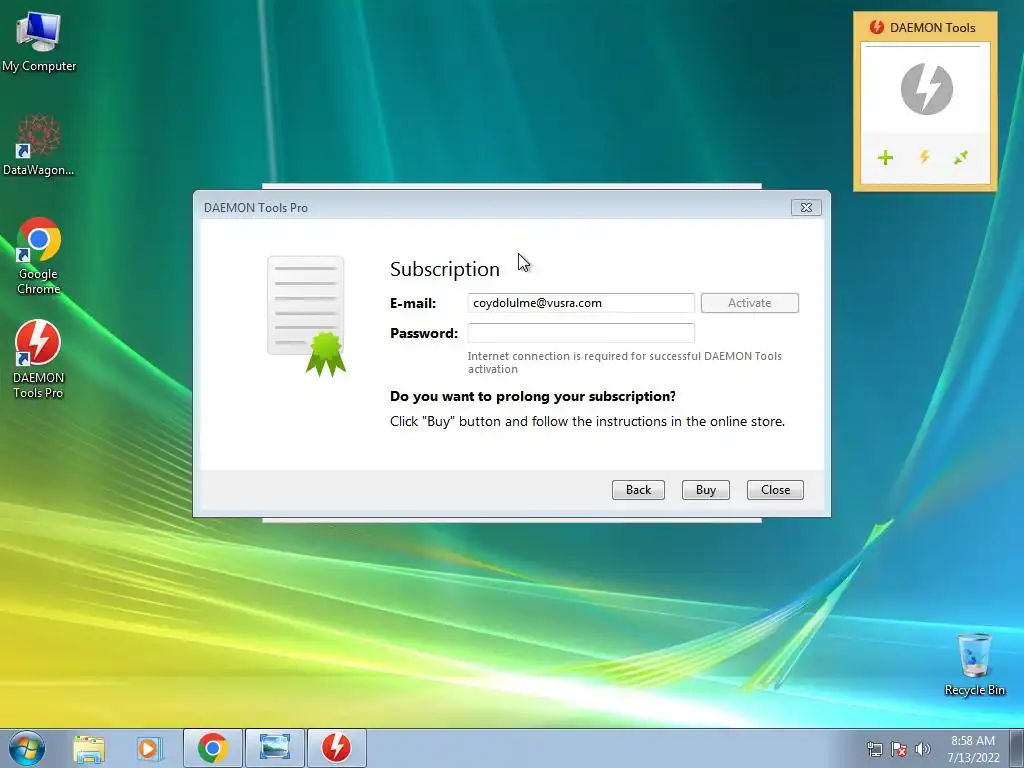Select the Google Chrome desktop shortcut
This screenshot has height=768, width=1024.
pyautogui.click(x=39, y=256)
